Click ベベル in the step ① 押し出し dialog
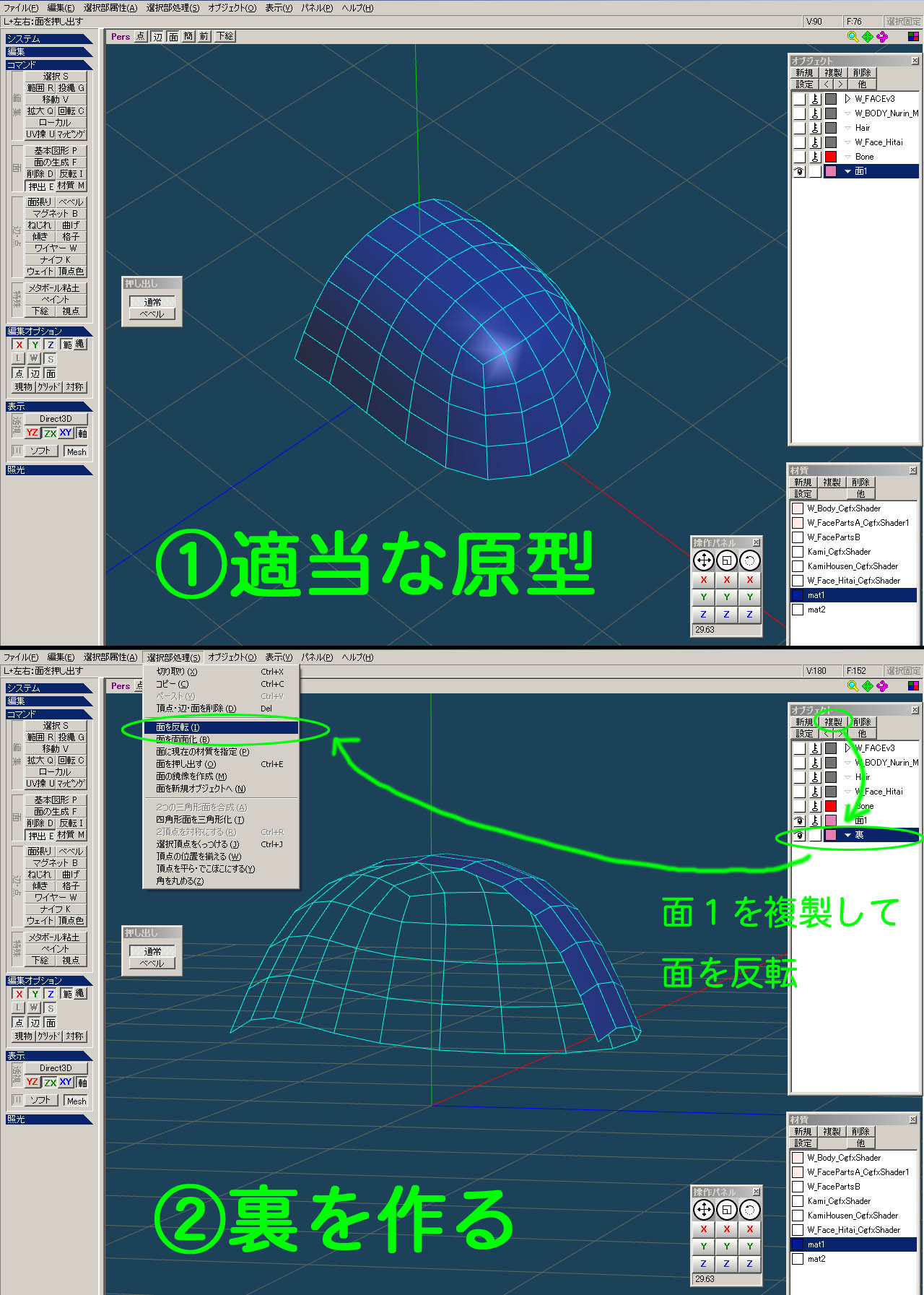The width and height of the screenshot is (924, 1295). (x=152, y=314)
